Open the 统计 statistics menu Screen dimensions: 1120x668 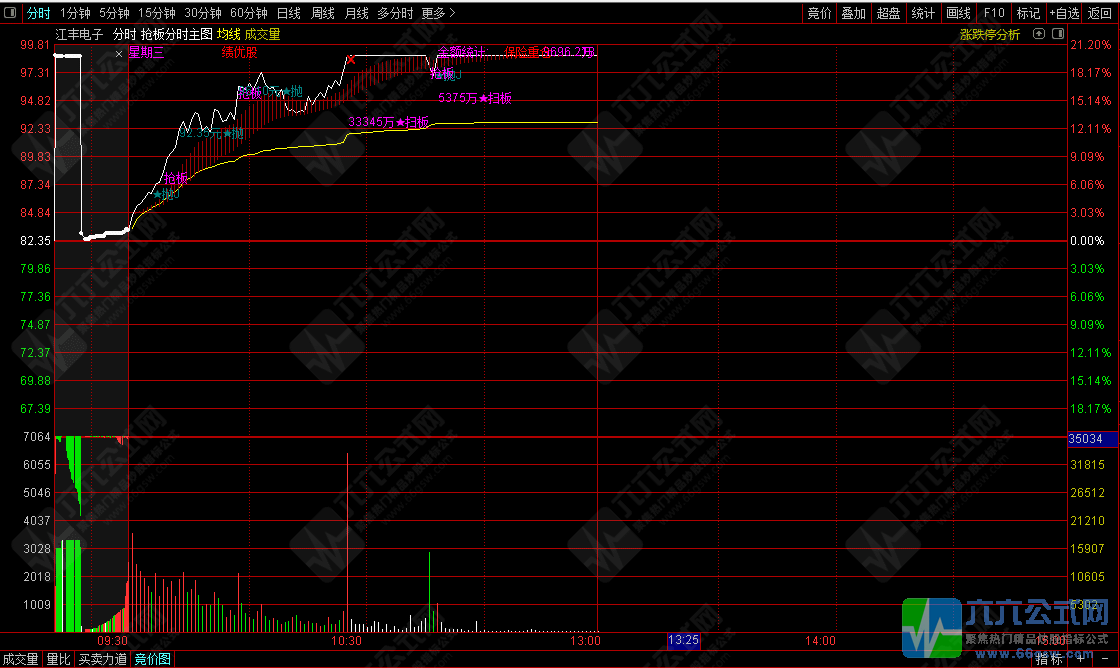(923, 13)
